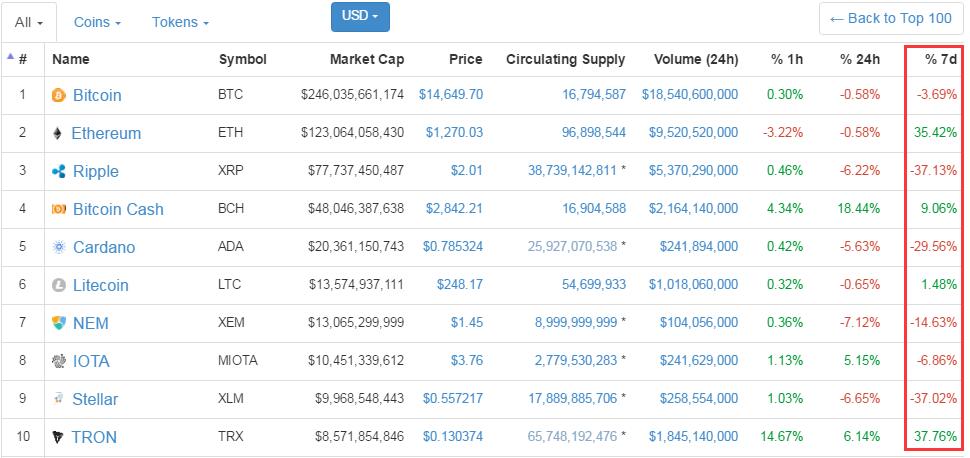
Task: Click the Litecoin logo icon
Action: [x=58, y=286]
